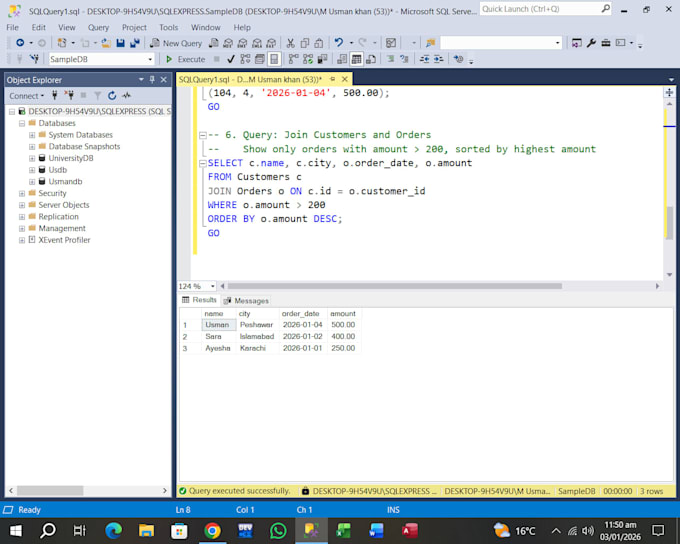Click the Activity Monitor icon in Object Explorer
The image size is (680, 544).
tap(127, 95)
